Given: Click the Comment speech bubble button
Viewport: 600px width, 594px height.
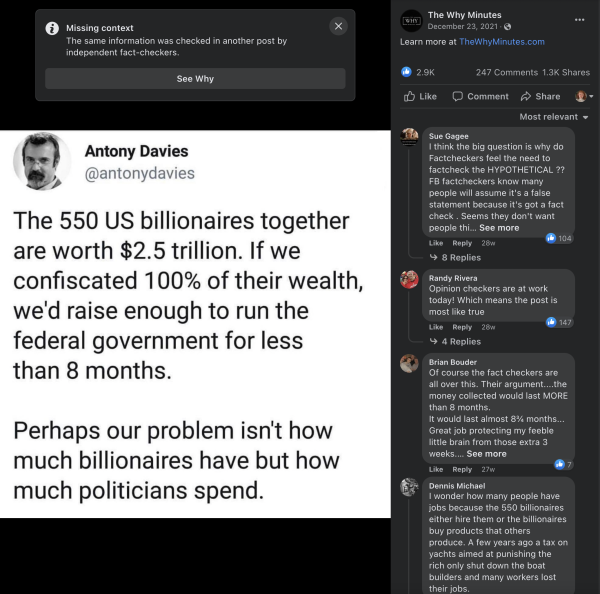Looking at the screenshot, I should [x=480, y=96].
